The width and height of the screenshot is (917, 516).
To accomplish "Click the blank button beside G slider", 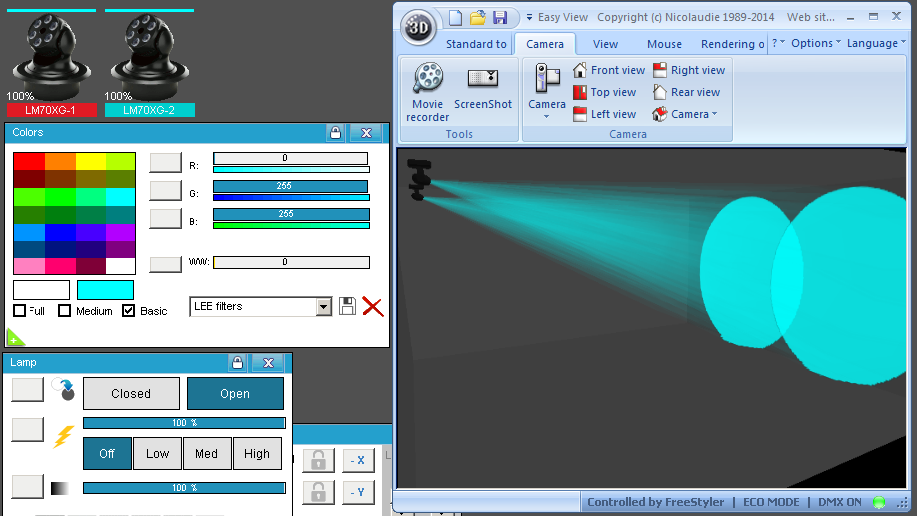I will pyautogui.click(x=166, y=190).
